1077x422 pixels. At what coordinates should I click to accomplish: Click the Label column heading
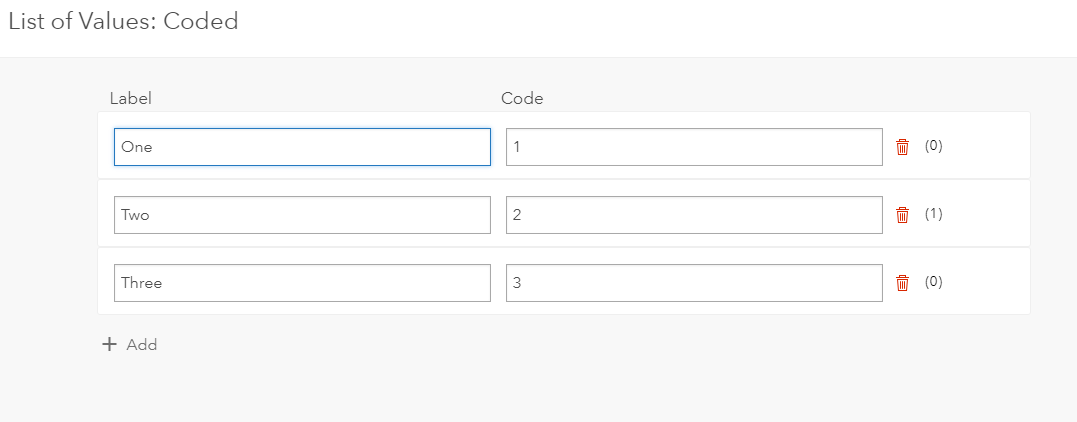130,98
